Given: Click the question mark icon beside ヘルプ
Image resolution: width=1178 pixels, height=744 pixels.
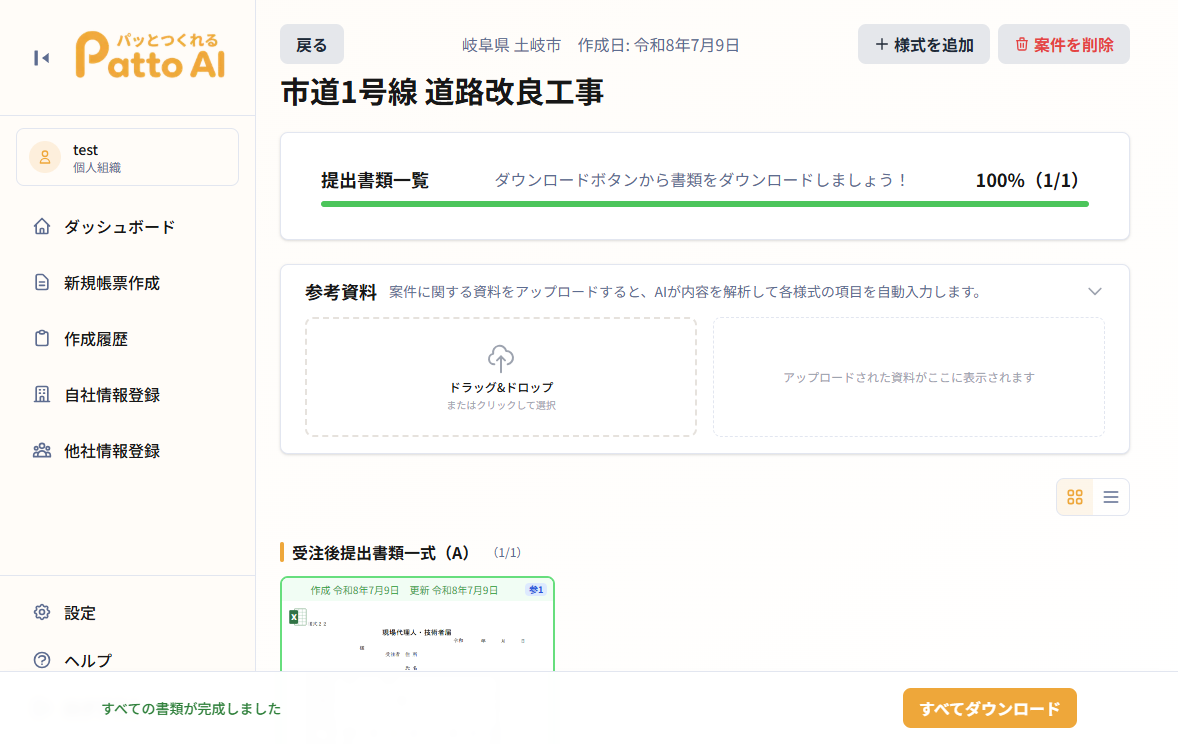Looking at the screenshot, I should pos(42,660).
